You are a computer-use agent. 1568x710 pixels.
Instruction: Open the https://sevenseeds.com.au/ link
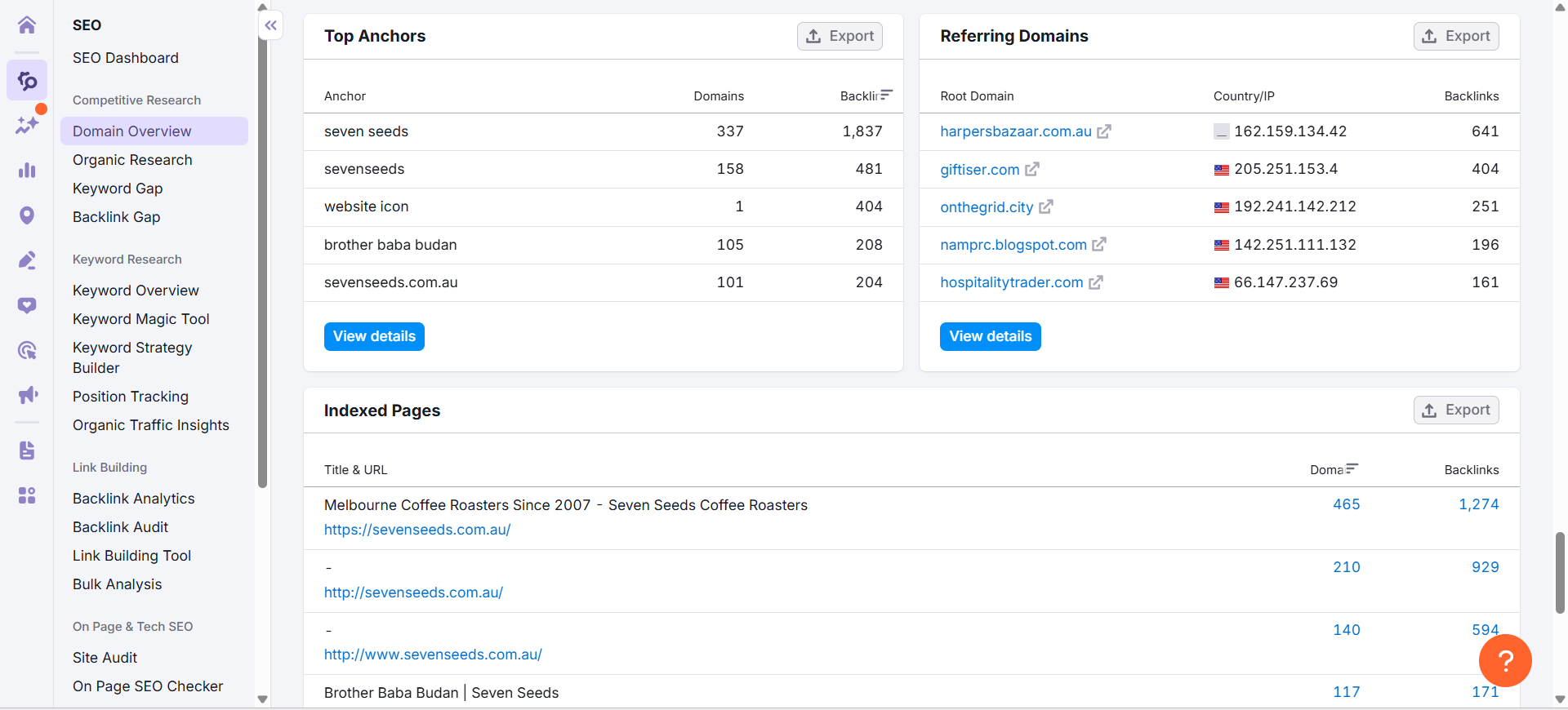pos(416,530)
